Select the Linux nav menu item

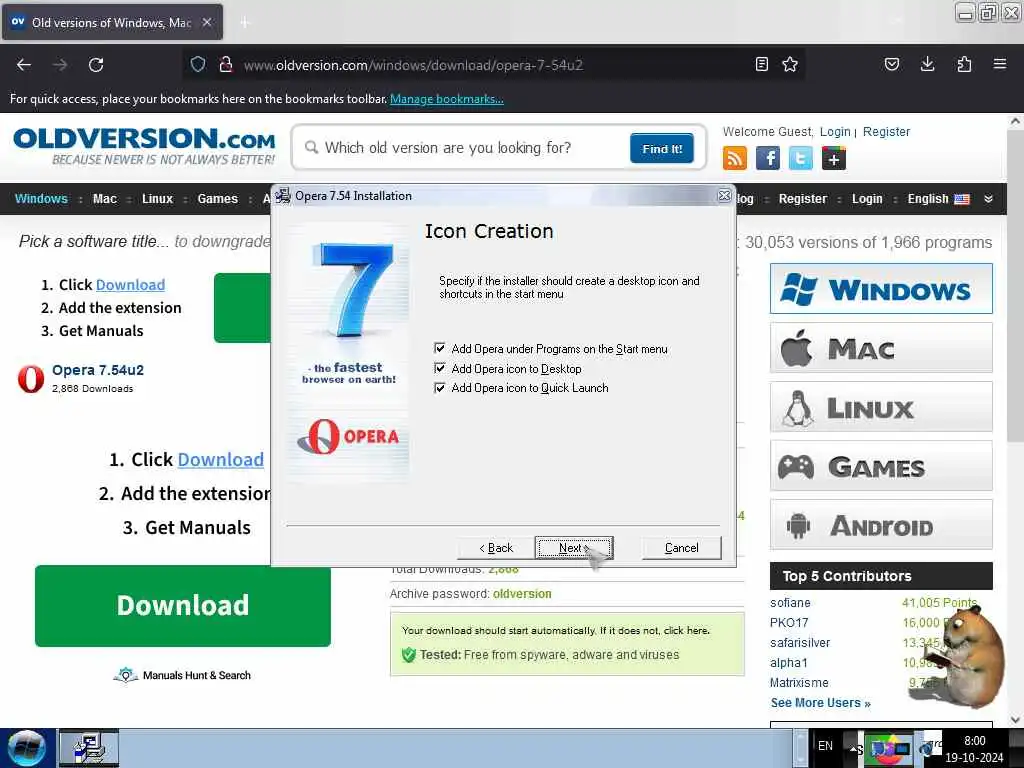pyautogui.click(x=157, y=199)
